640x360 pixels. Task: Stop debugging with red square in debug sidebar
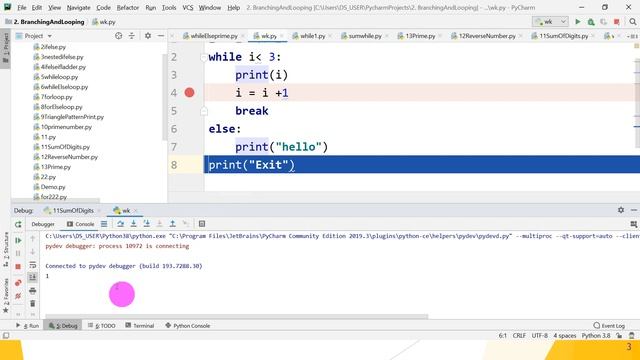pyautogui.click(x=18, y=267)
